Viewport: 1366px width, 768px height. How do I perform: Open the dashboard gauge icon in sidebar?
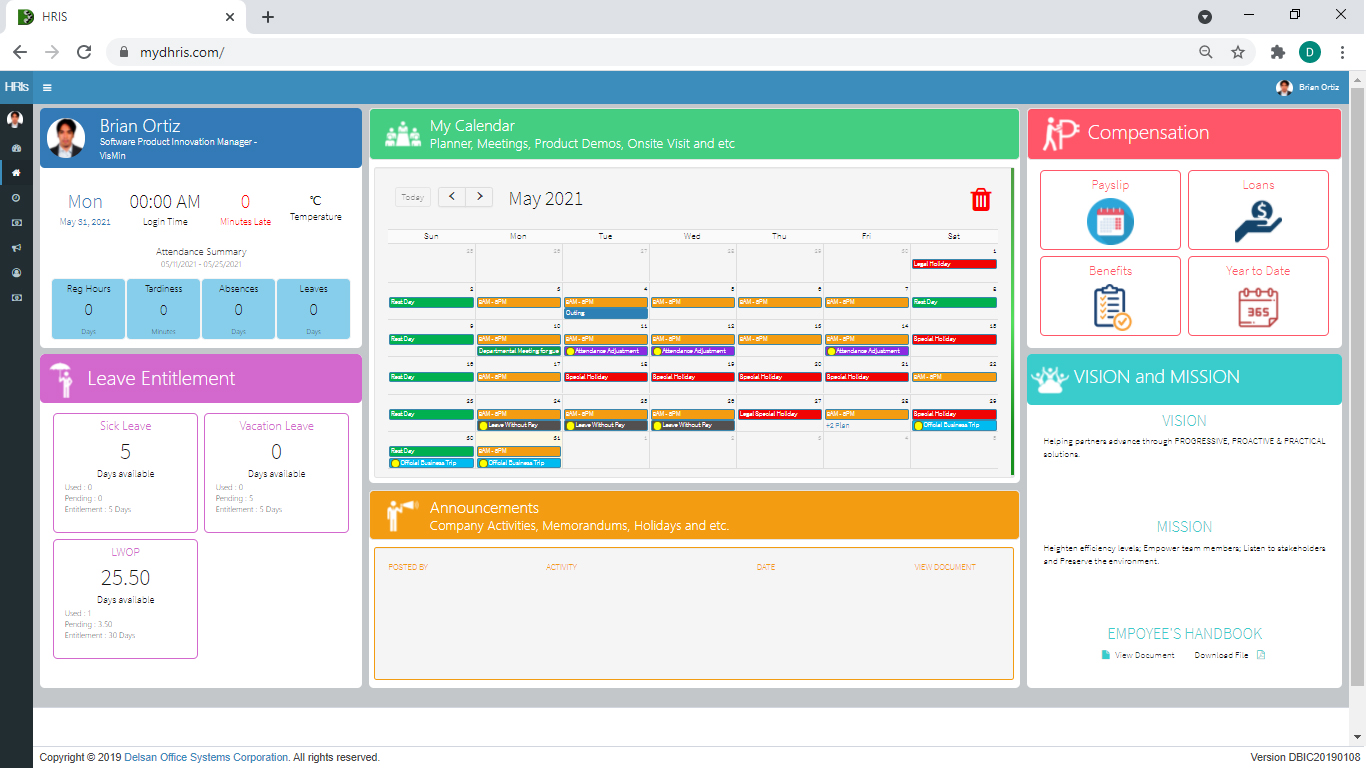[16, 148]
